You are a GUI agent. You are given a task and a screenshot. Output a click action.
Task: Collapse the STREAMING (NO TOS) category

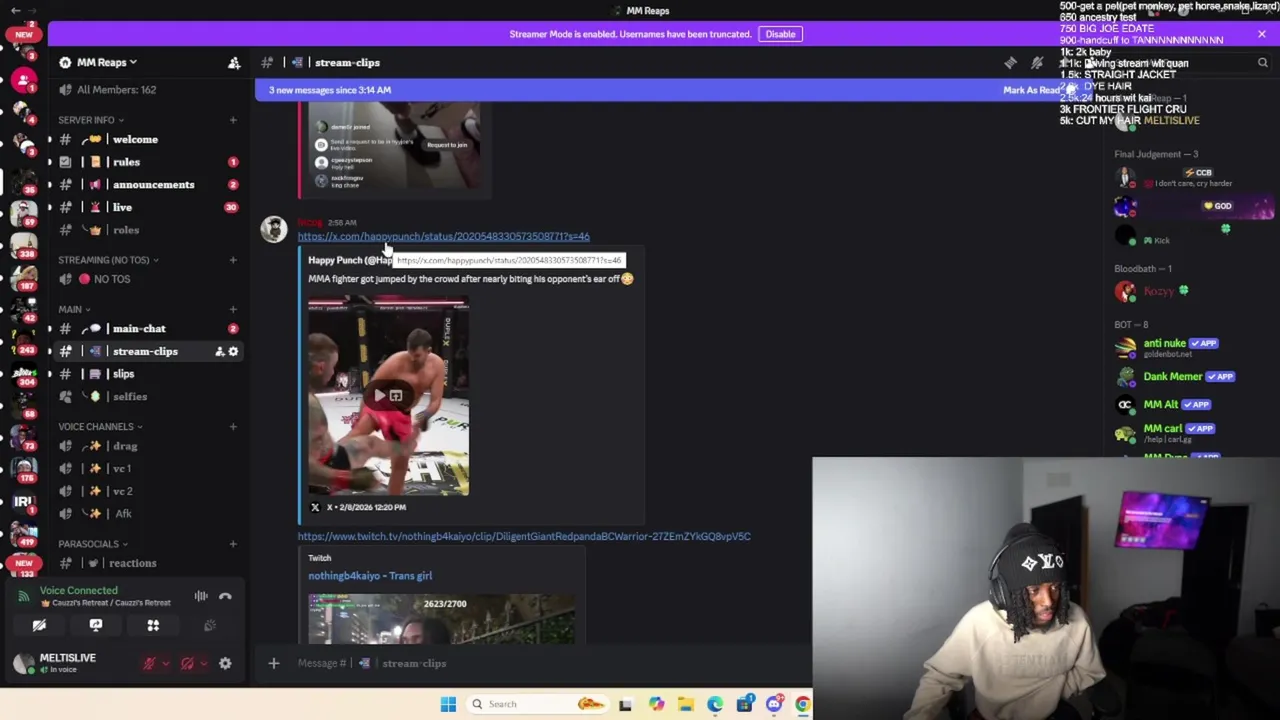click(107, 260)
